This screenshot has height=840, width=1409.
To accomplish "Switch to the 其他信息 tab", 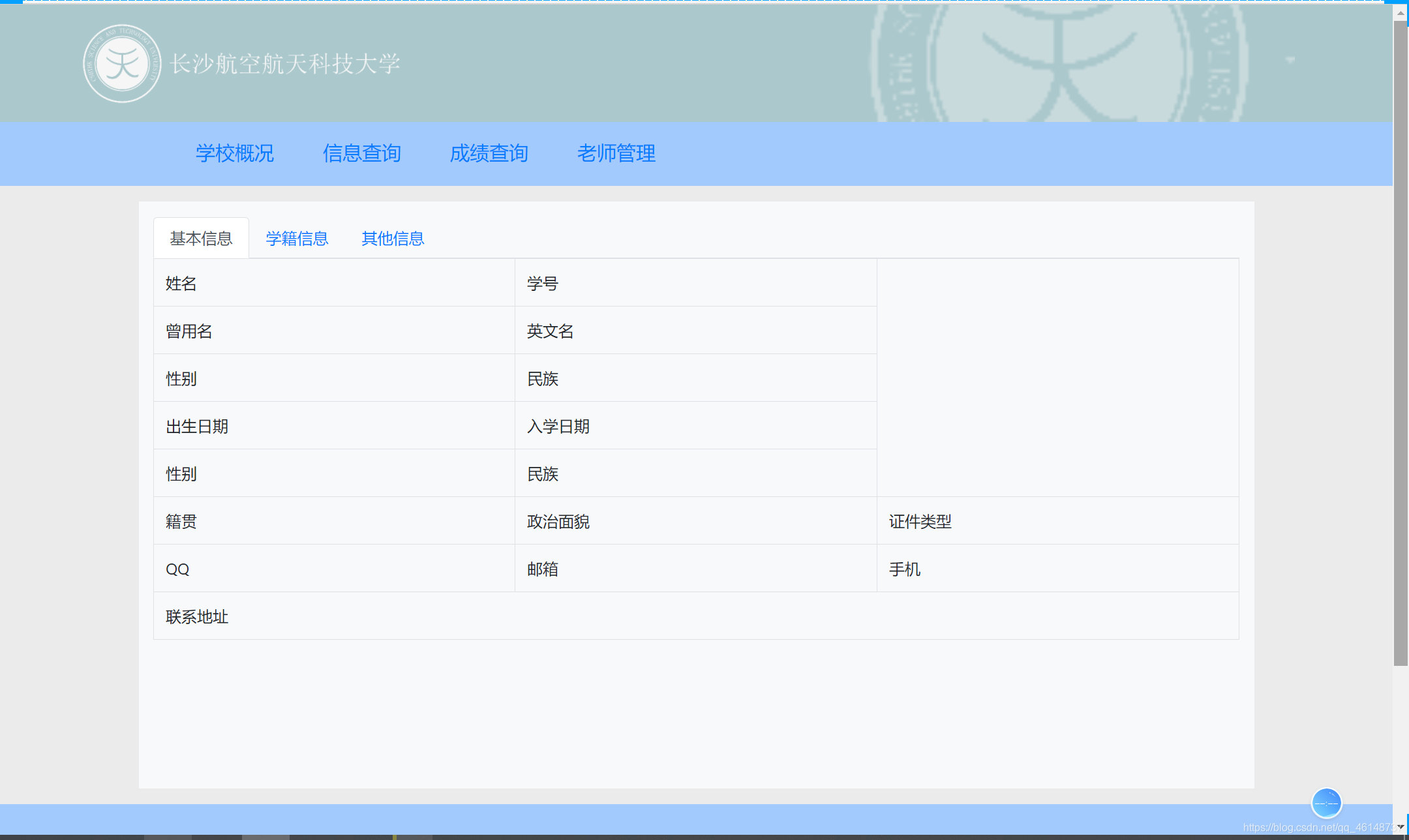I will point(393,239).
